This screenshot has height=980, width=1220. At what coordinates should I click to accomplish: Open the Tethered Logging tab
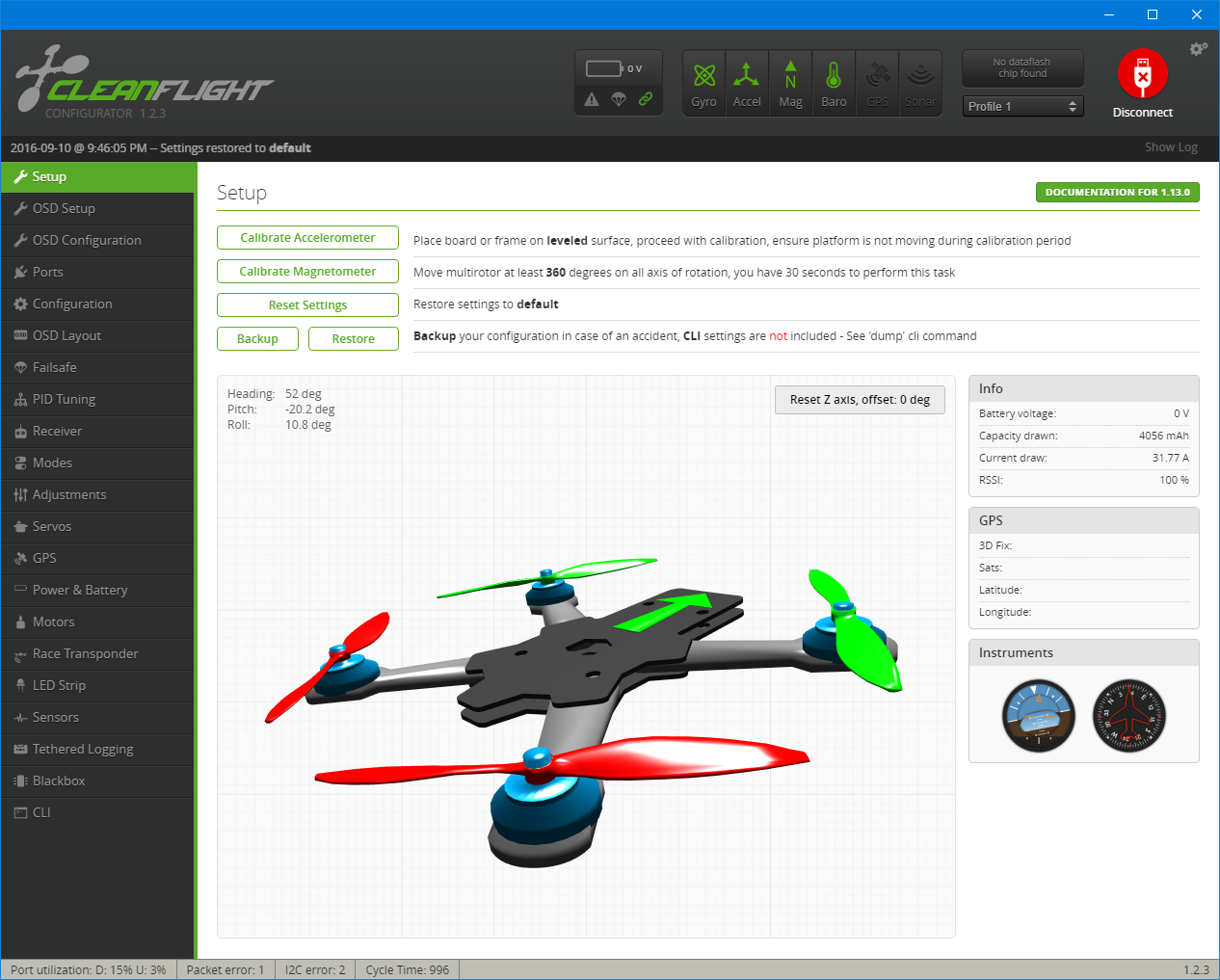[97, 750]
